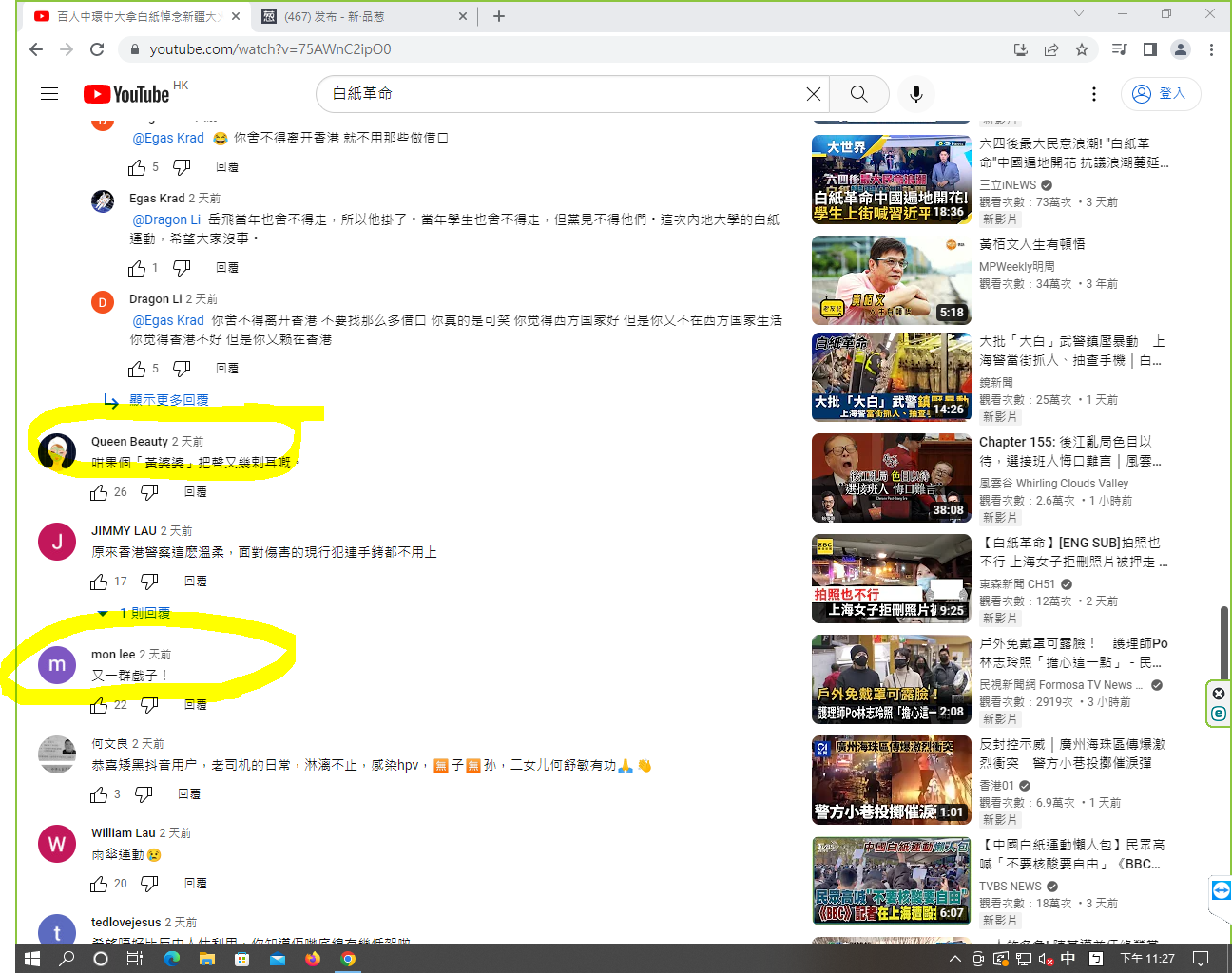1232x973 pixels.
Task: Sign in with the 登入 button
Action: (1161, 94)
